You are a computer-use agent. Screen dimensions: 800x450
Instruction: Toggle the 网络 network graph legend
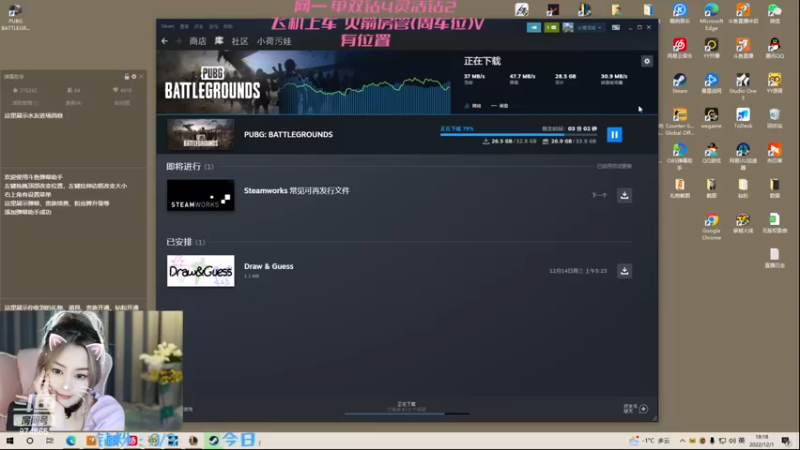[473, 106]
